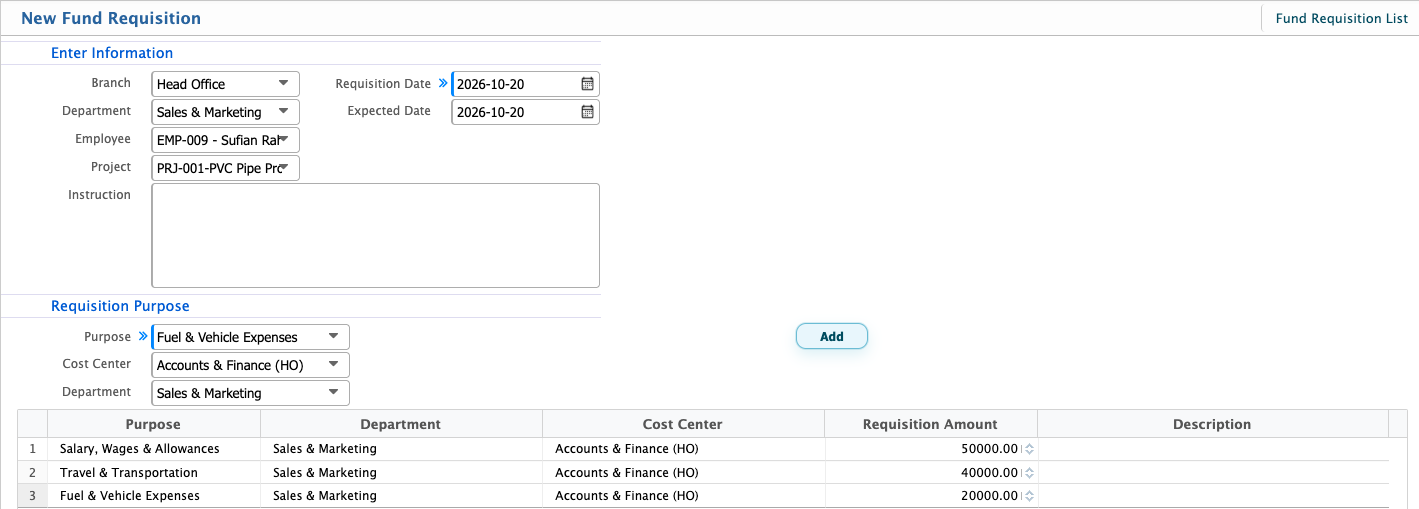The height and width of the screenshot is (509, 1419).
Task: Click the Requisition Amount column header
Action: [931, 424]
